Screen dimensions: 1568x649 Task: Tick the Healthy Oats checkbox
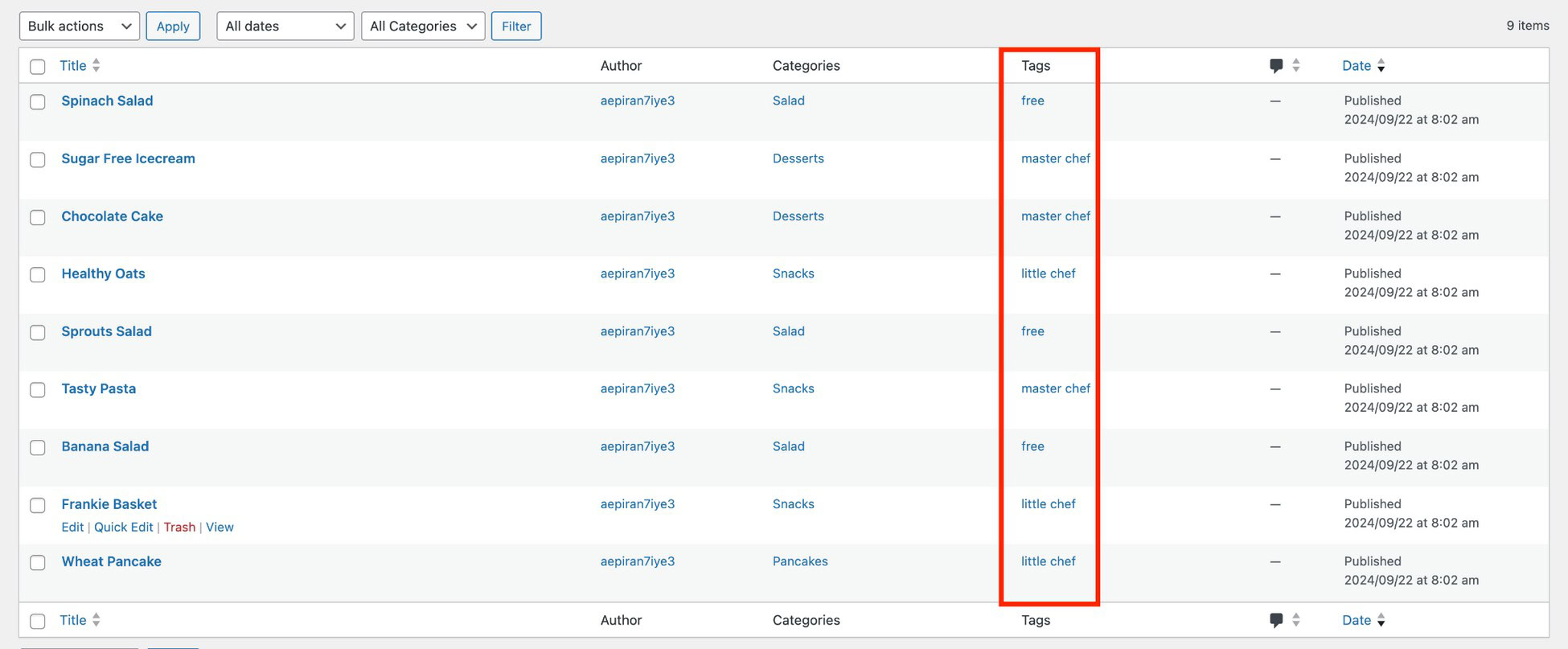click(38, 274)
